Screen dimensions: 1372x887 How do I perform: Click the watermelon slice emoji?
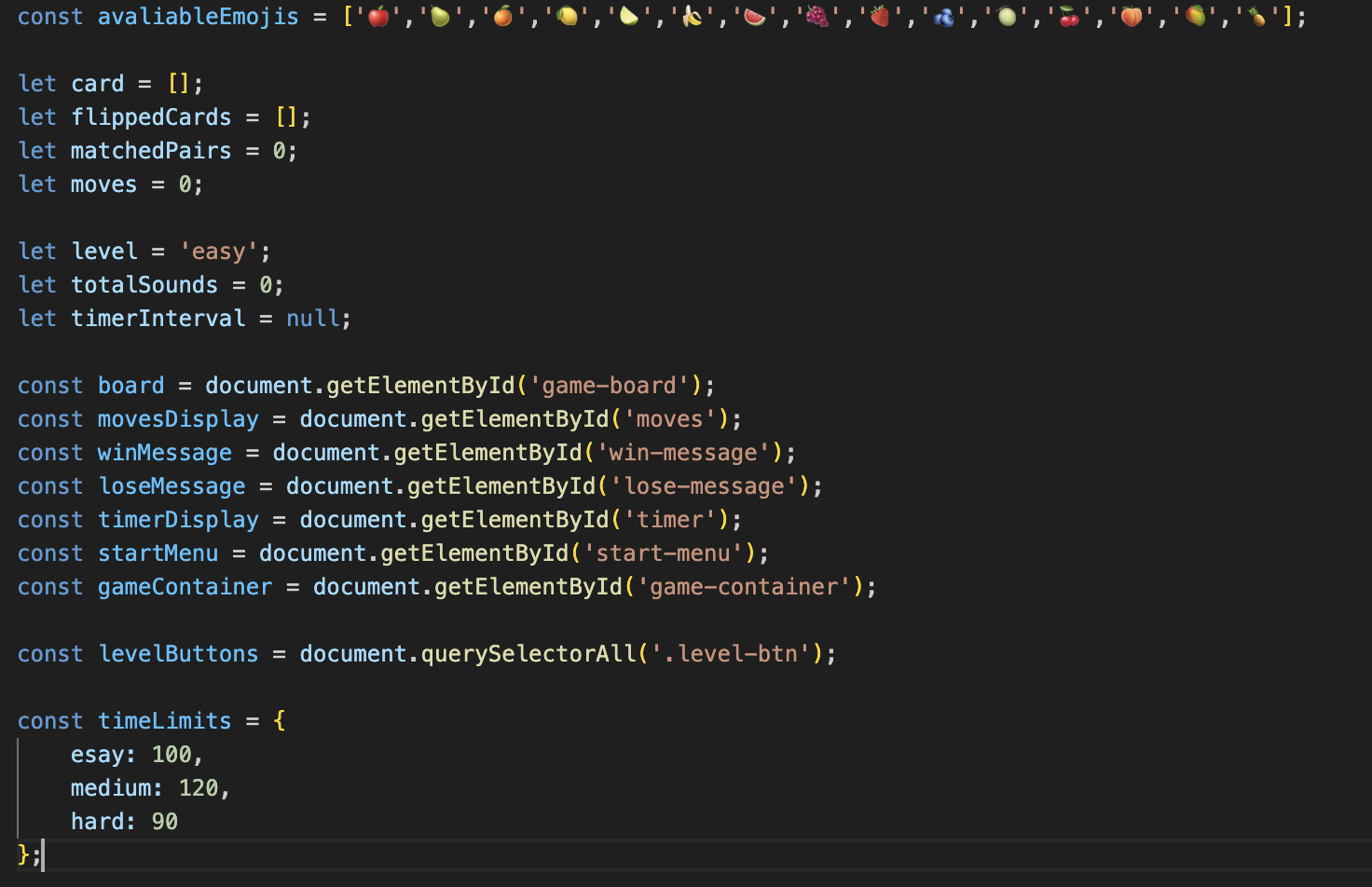click(x=755, y=16)
